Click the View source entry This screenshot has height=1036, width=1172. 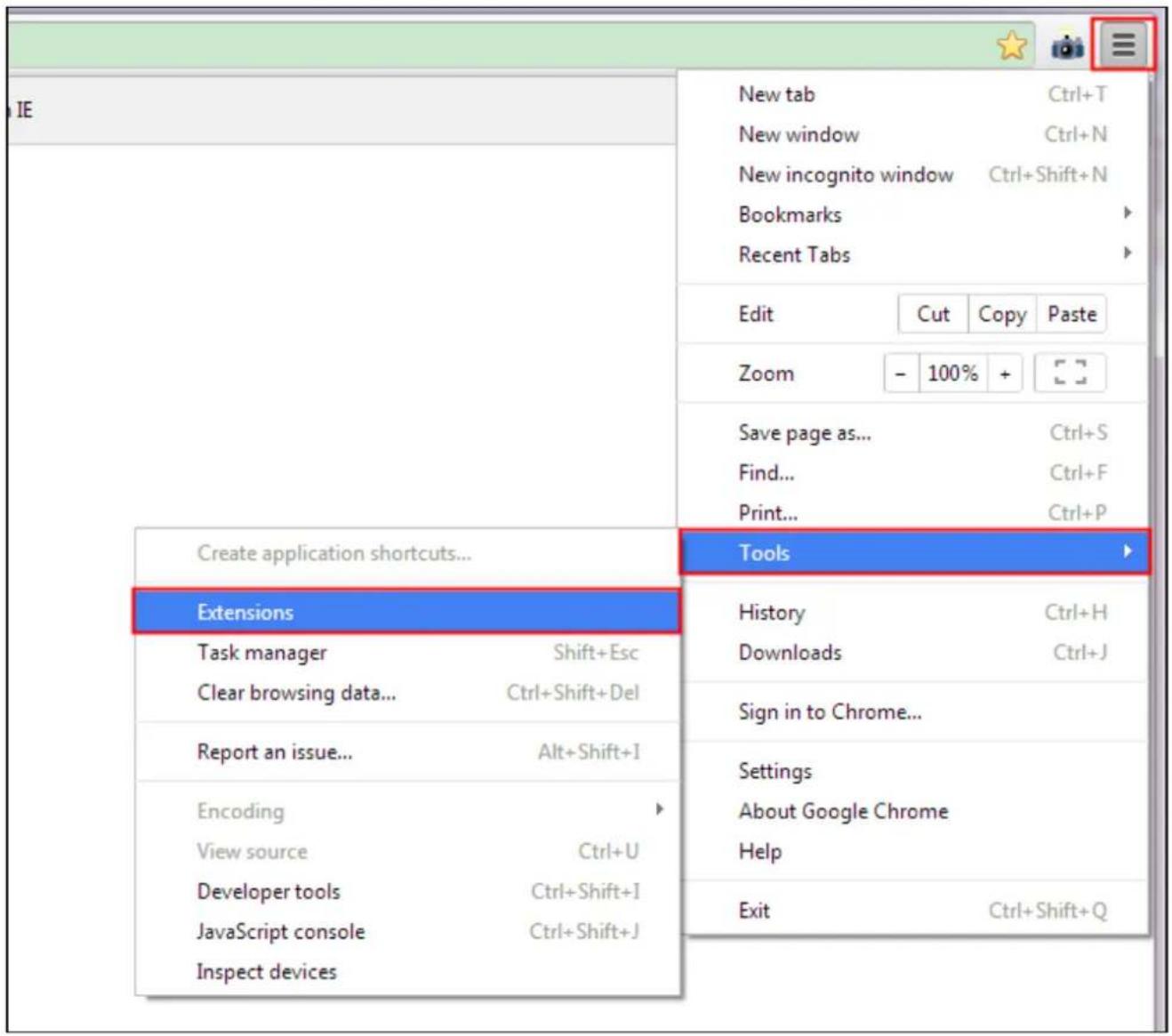(x=408, y=851)
